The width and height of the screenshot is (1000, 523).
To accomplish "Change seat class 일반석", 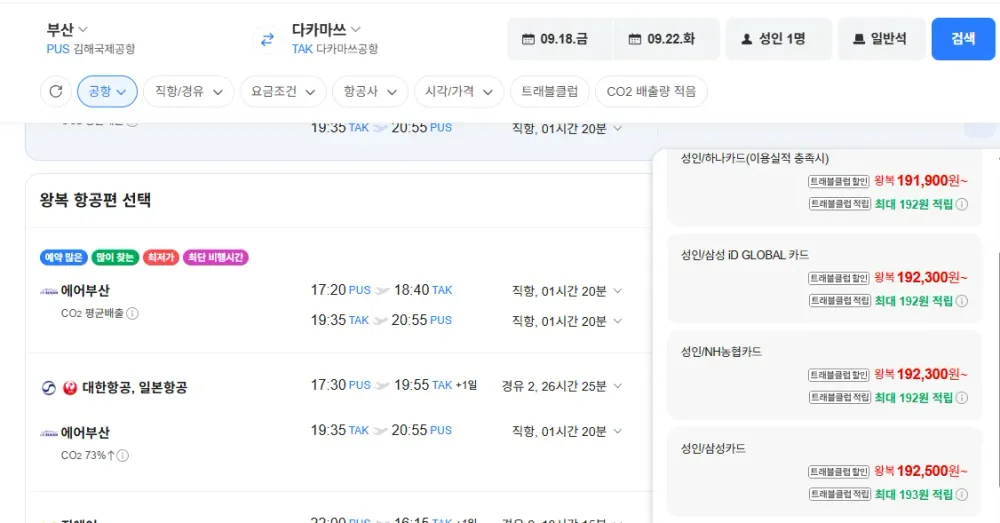I will tap(881, 39).
